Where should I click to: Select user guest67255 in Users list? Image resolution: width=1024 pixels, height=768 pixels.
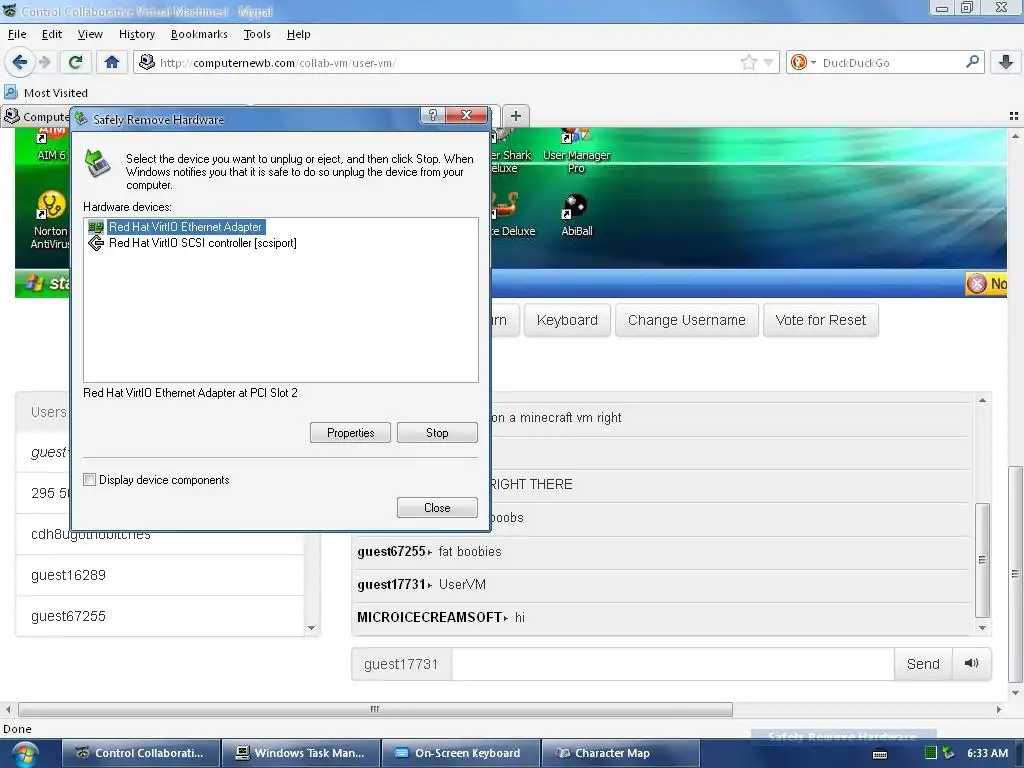point(160,616)
